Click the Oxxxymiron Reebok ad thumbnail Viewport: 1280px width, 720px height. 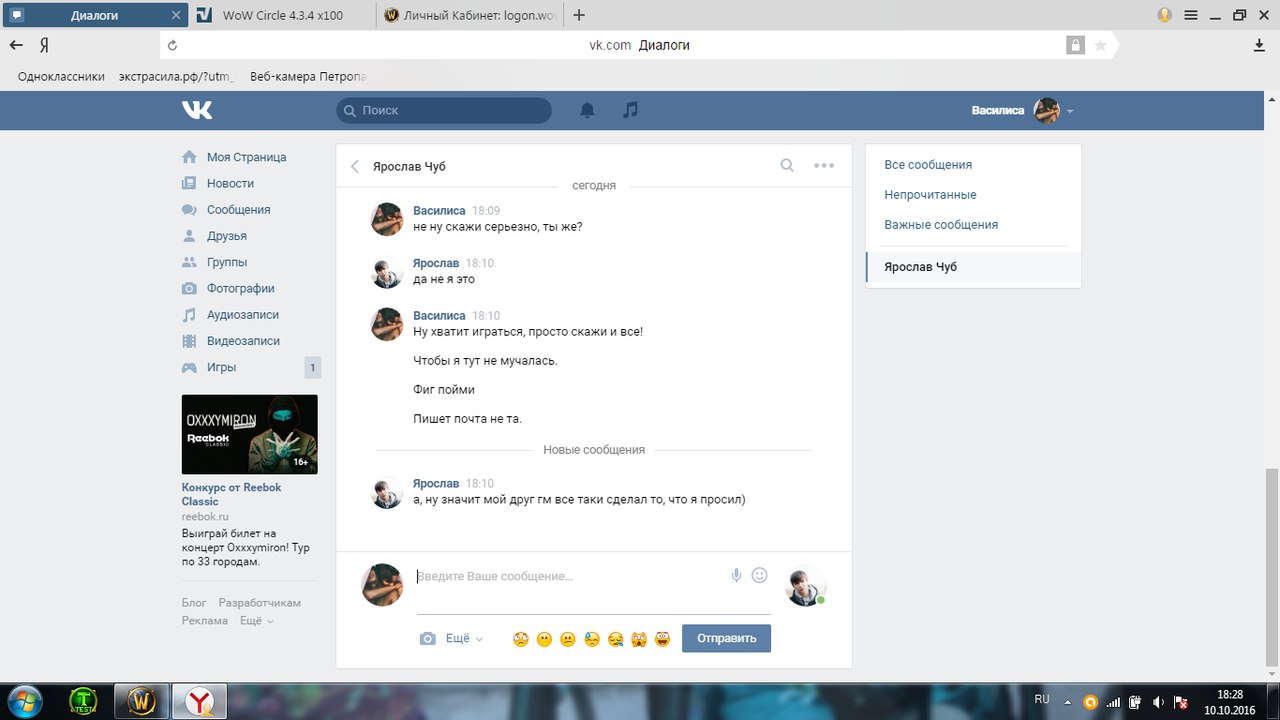pyautogui.click(x=250, y=434)
